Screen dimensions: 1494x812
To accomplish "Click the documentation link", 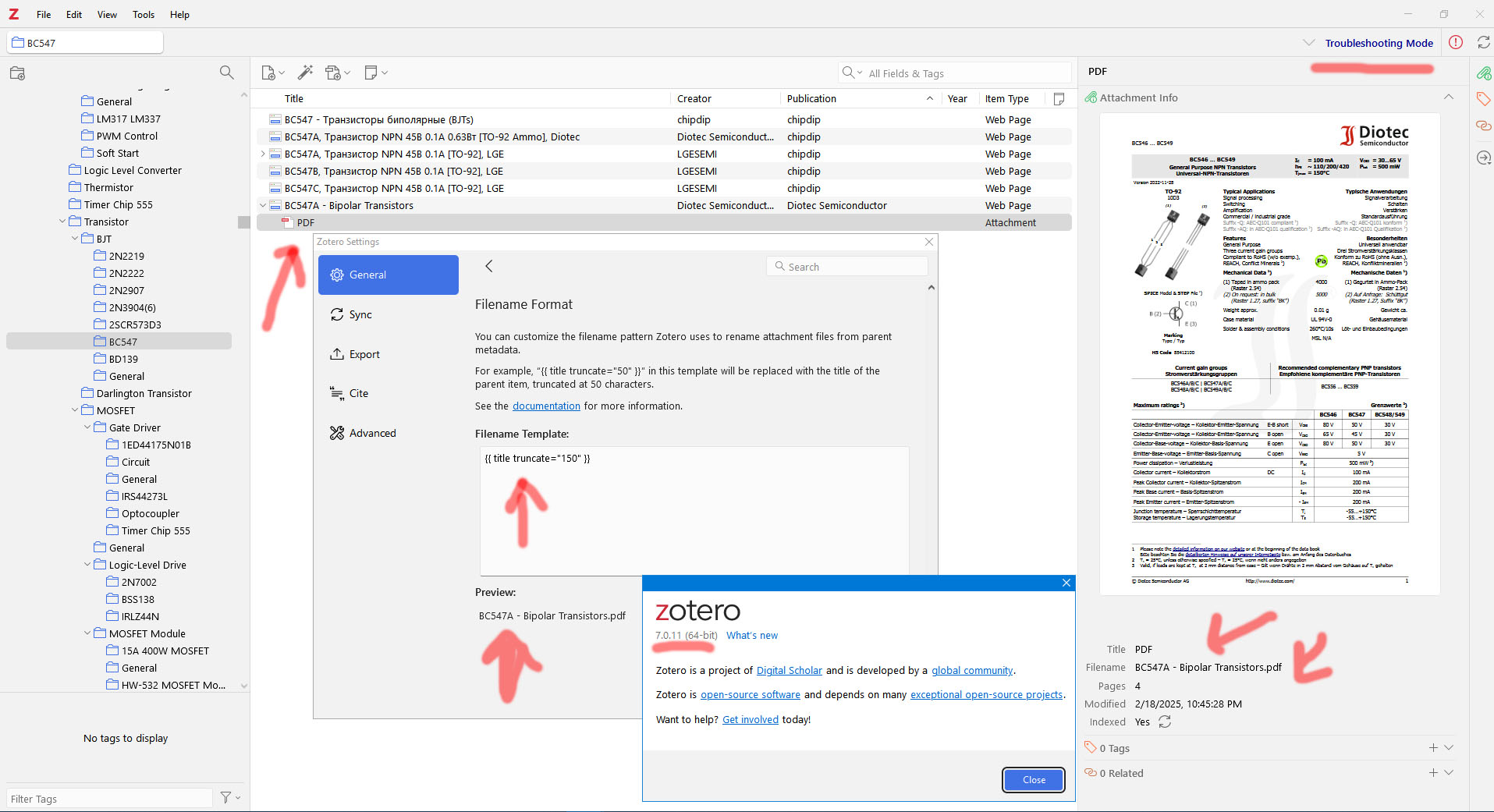I will 546,406.
